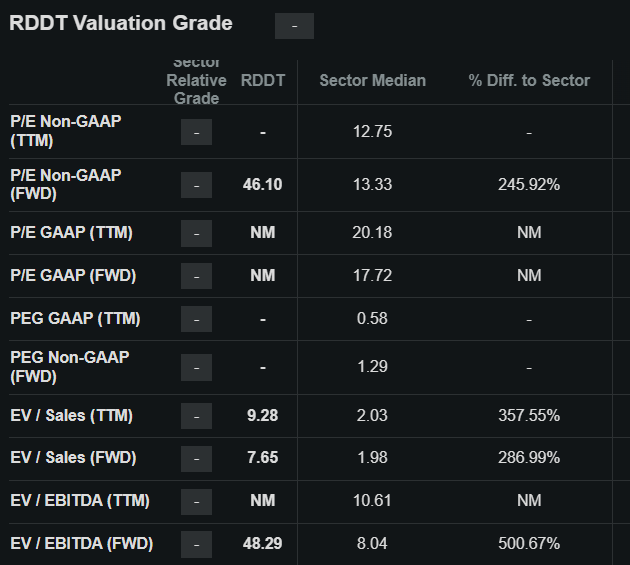Click the overall RDDT Valuation Grade badge

click(x=294, y=26)
